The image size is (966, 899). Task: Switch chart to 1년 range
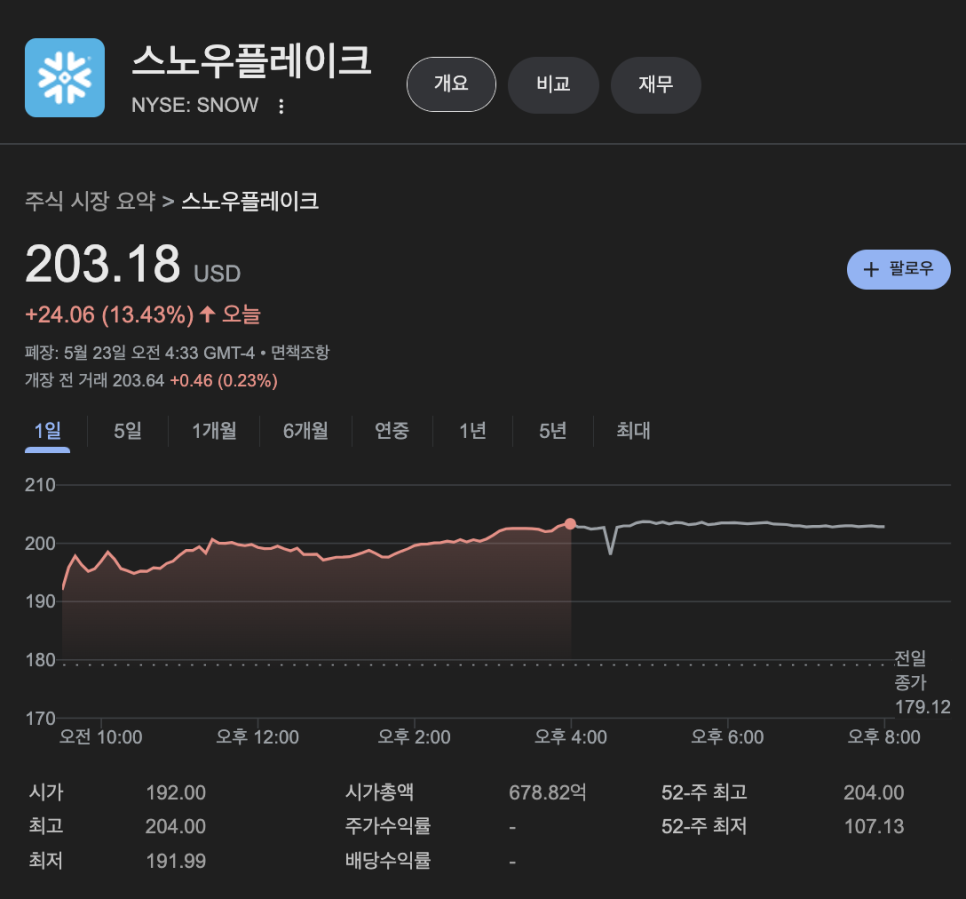tap(473, 431)
